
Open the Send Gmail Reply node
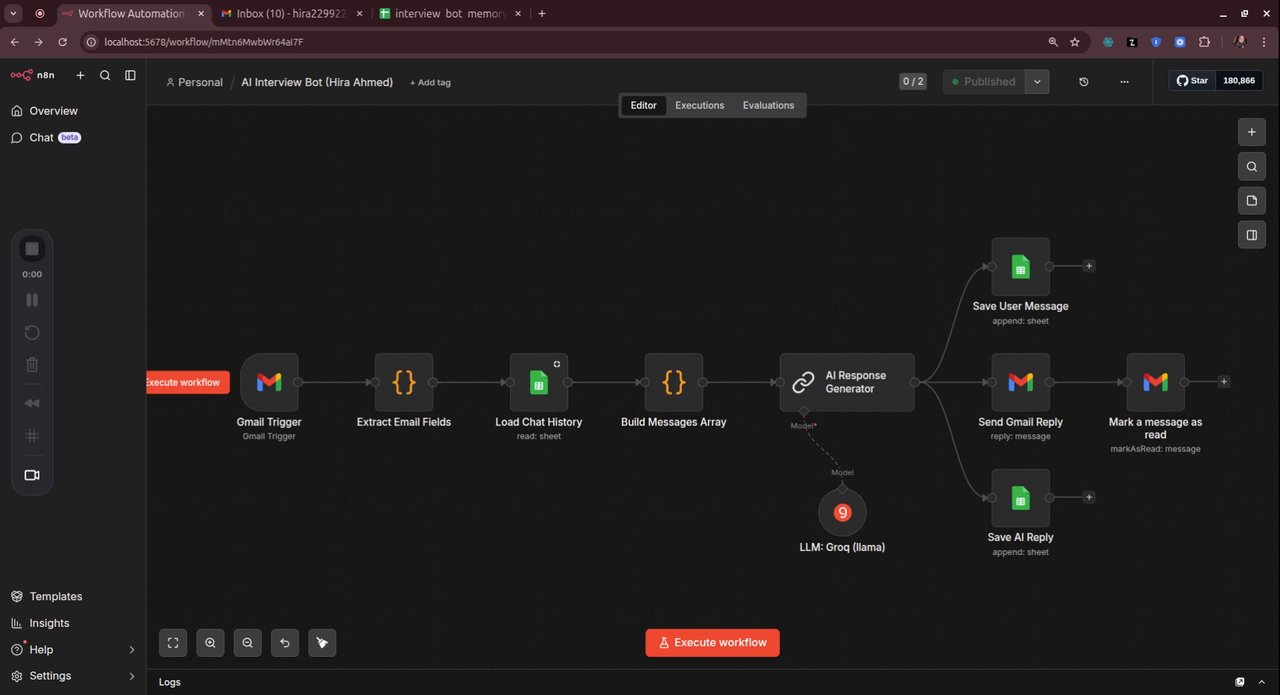[x=1020, y=382]
